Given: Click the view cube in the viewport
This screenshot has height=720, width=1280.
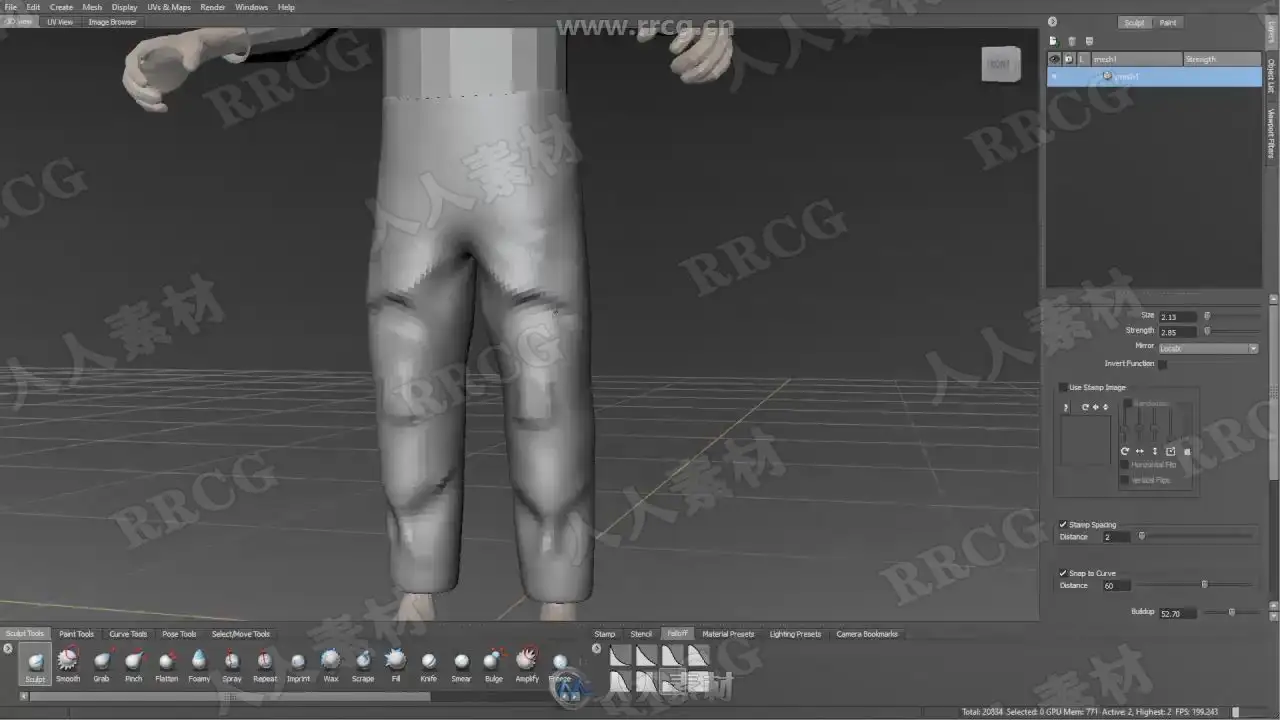Looking at the screenshot, I should coord(999,64).
